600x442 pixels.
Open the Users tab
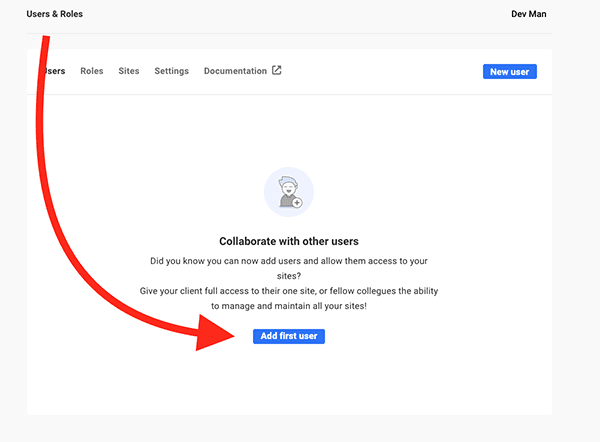click(x=55, y=71)
